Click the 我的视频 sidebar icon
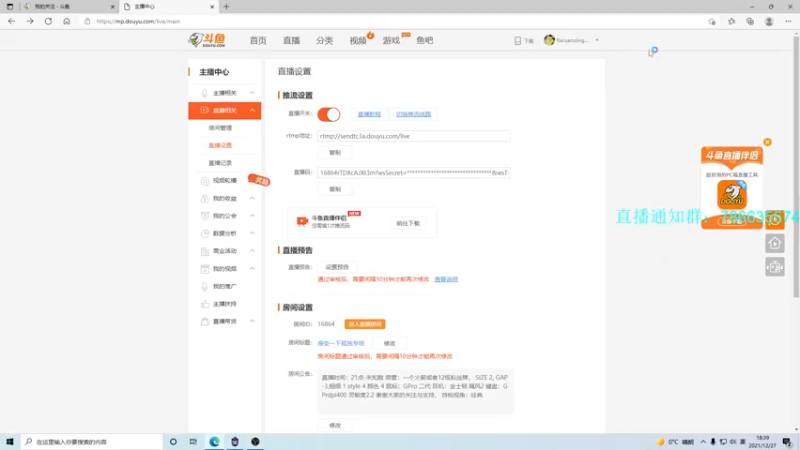This screenshot has height=450, width=800. coord(205,268)
